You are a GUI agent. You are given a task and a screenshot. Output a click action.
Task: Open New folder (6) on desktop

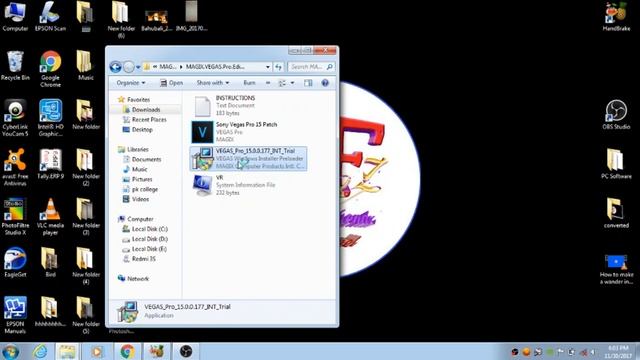click(121, 20)
